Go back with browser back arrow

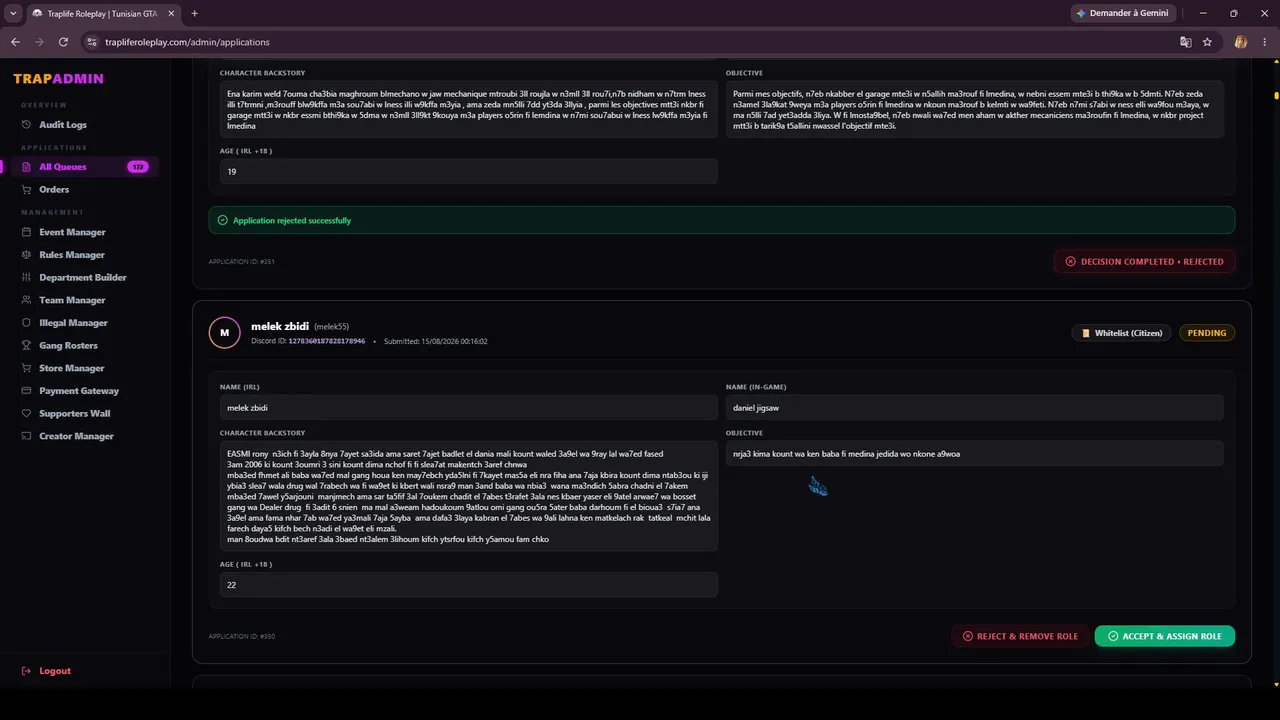[x=15, y=42]
